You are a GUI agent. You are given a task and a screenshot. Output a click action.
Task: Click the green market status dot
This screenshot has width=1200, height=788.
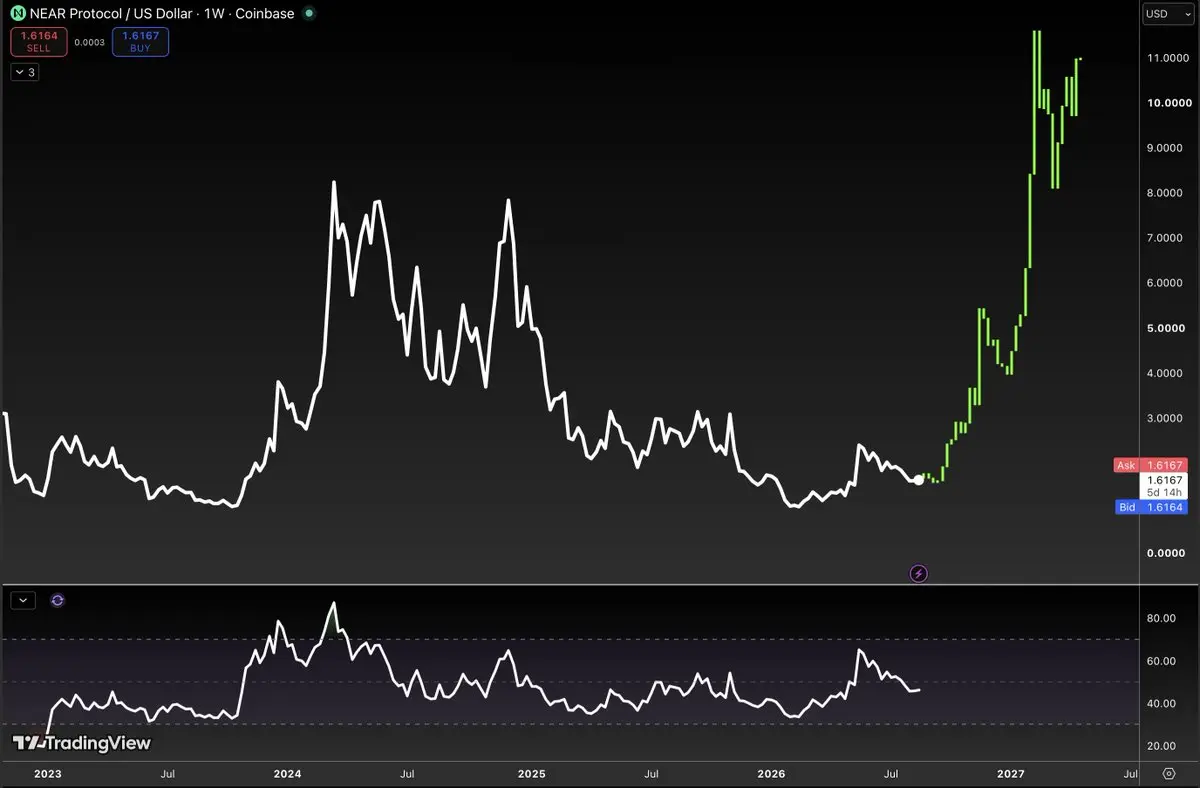pyautogui.click(x=308, y=14)
